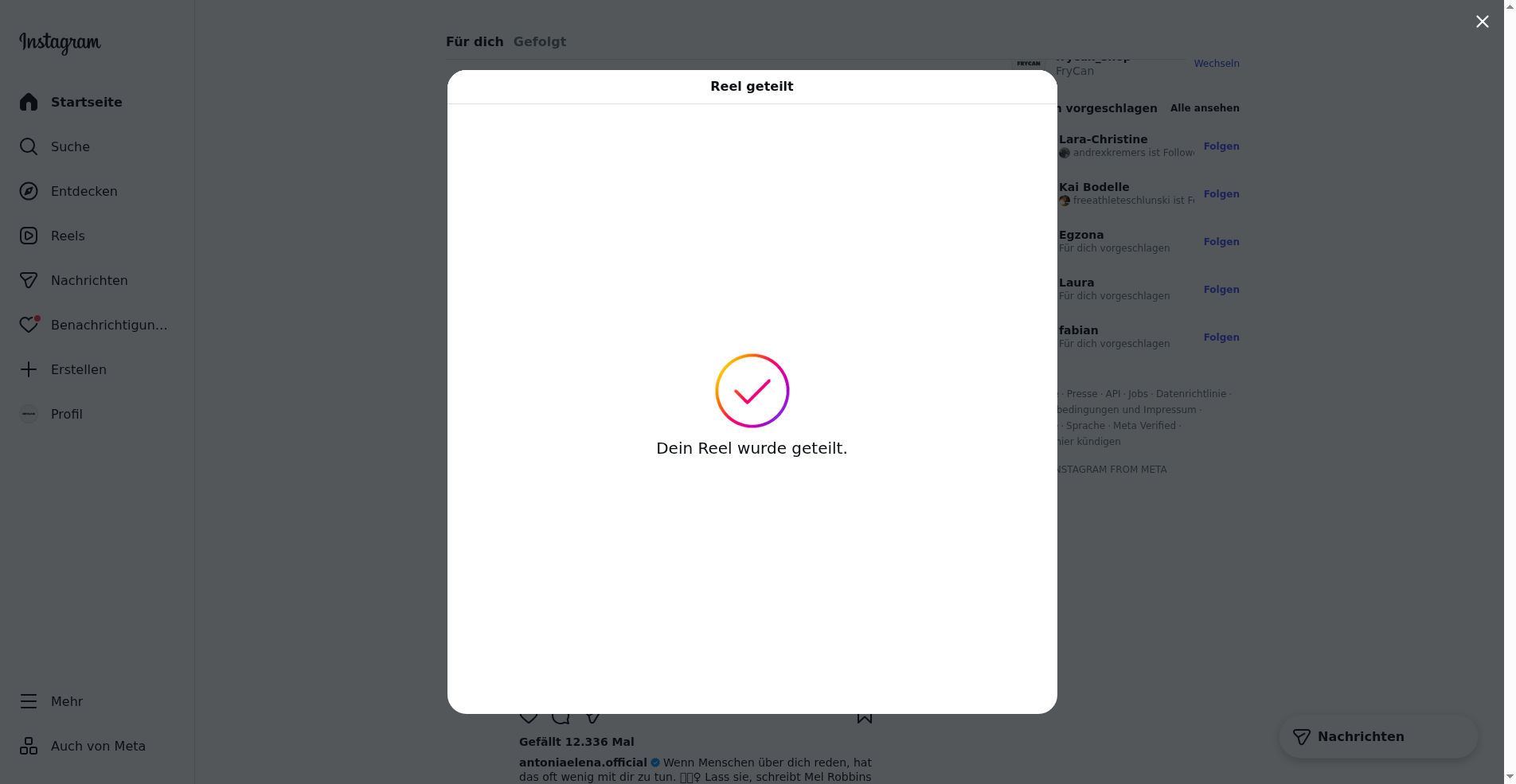
Task: Open the Profil avatar
Action: (29, 414)
